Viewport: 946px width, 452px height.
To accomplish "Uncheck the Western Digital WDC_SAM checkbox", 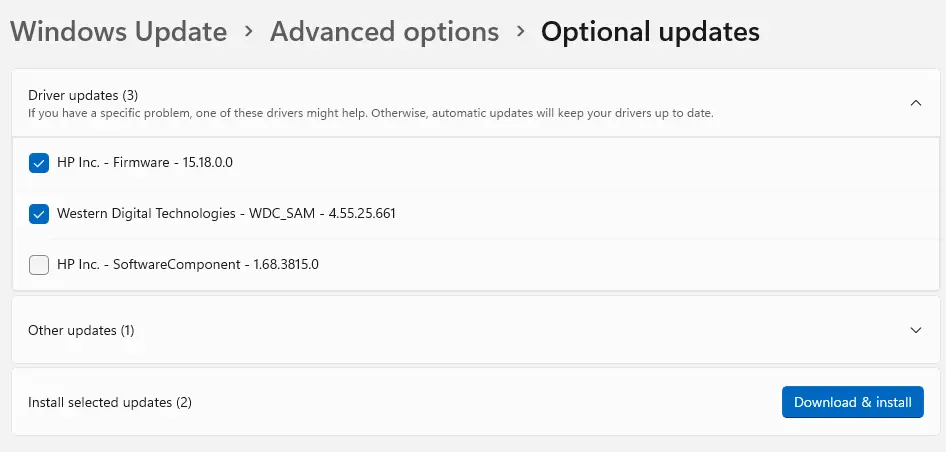I will [39, 213].
